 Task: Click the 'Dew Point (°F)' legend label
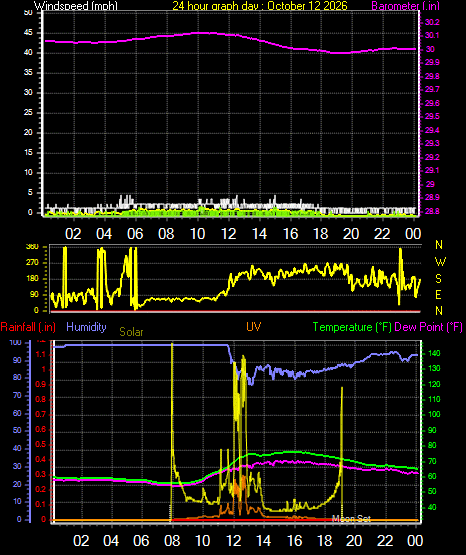[x=428, y=327]
